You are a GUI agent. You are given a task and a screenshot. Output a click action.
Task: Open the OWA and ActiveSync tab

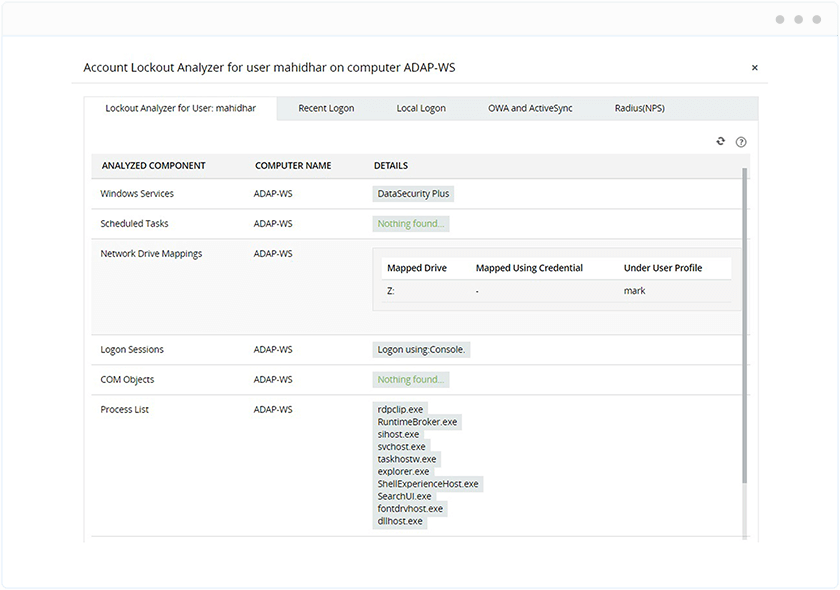point(530,108)
